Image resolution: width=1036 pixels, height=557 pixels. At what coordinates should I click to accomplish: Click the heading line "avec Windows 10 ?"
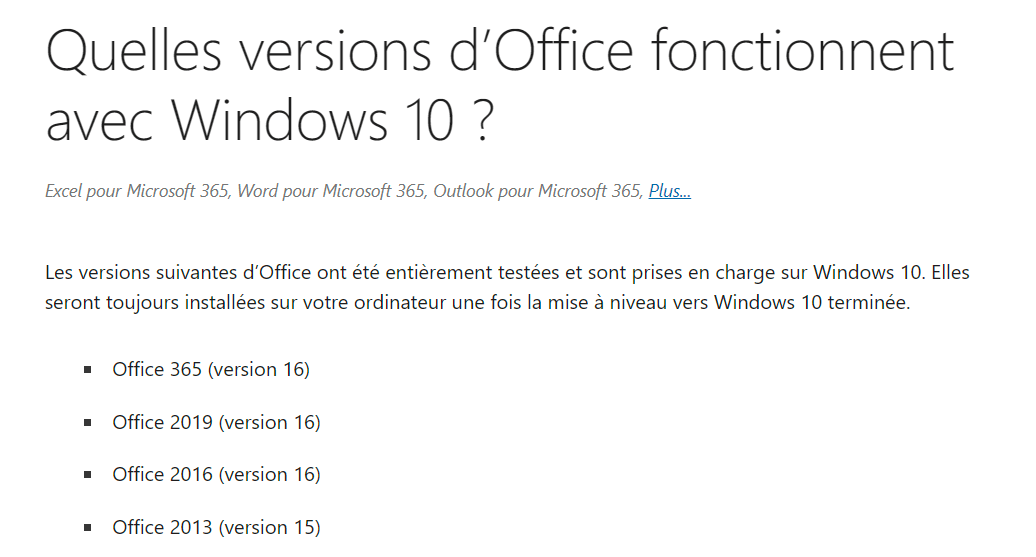270,122
